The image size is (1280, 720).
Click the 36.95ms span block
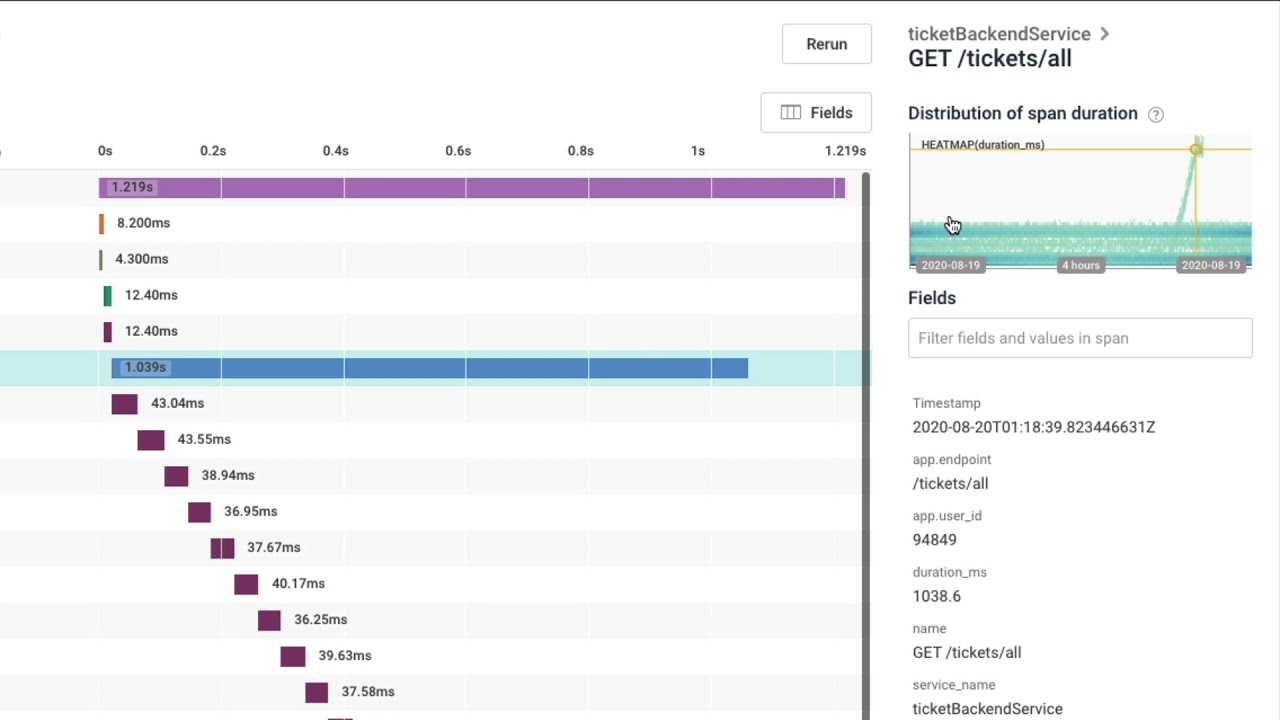(x=199, y=511)
